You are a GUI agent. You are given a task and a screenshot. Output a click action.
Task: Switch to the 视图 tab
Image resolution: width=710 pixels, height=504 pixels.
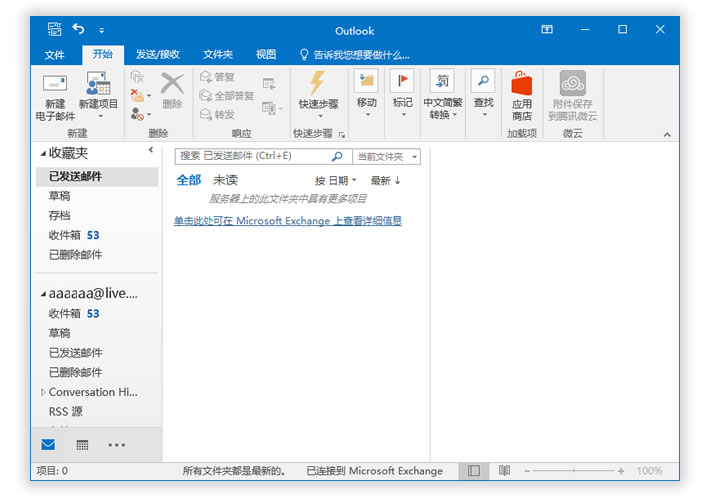[266, 55]
